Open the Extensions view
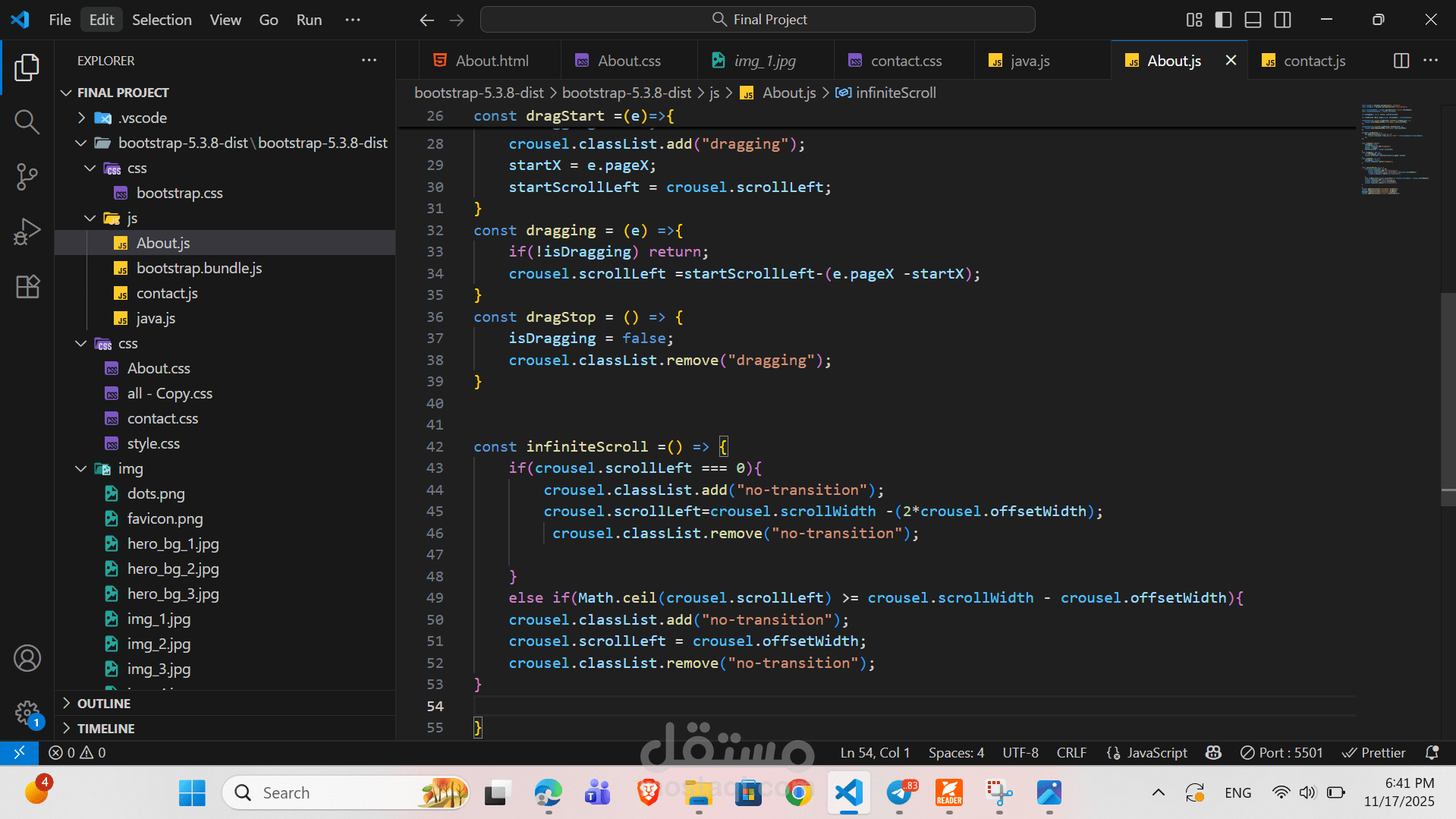The height and width of the screenshot is (819, 1456). pyautogui.click(x=27, y=287)
